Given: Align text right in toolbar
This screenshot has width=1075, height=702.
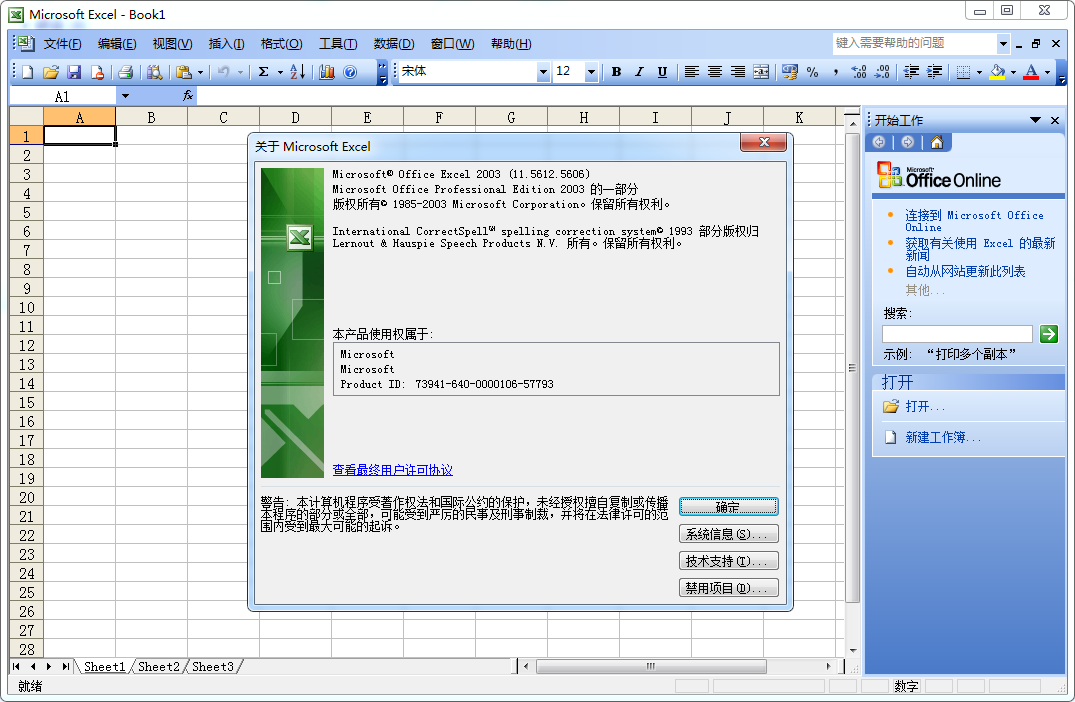Looking at the screenshot, I should click(x=738, y=72).
